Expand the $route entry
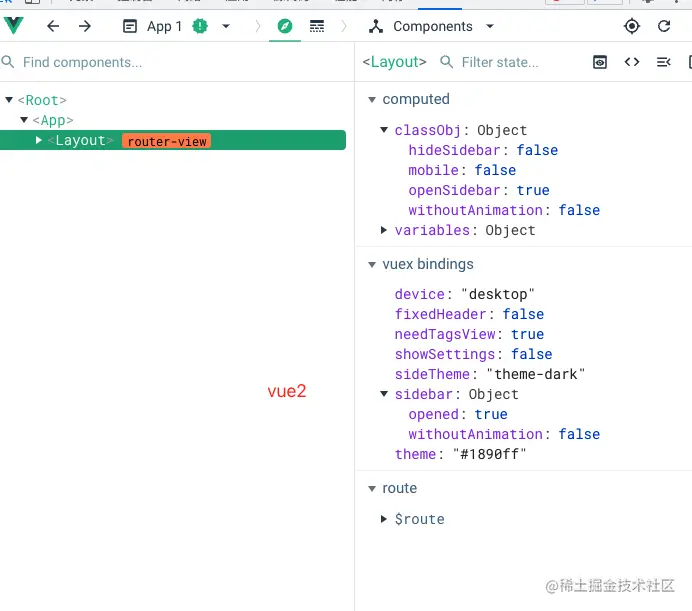Image resolution: width=692 pixels, height=611 pixels. pyautogui.click(x=384, y=519)
